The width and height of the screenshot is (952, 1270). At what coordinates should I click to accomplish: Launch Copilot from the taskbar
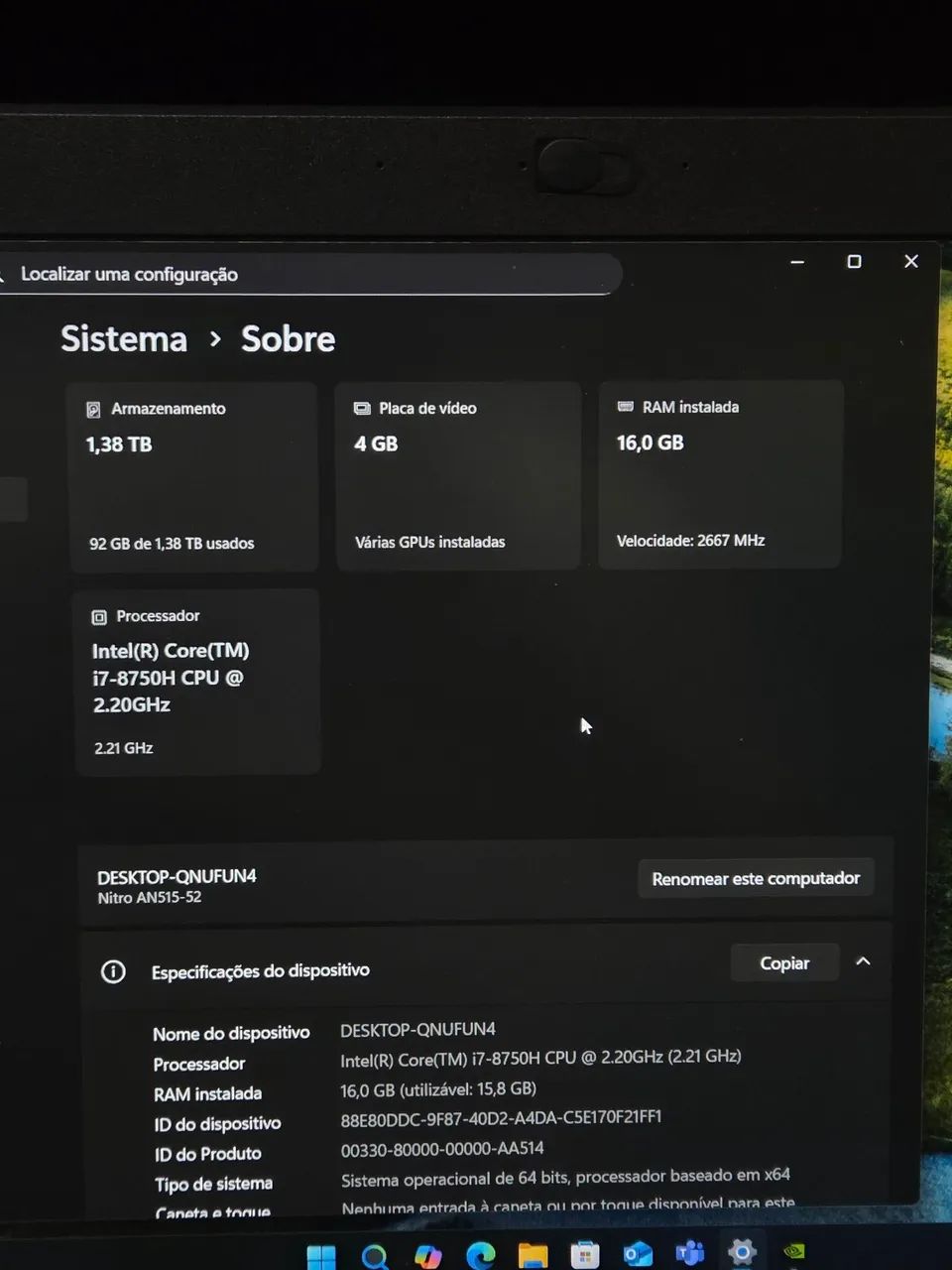[x=427, y=1256]
